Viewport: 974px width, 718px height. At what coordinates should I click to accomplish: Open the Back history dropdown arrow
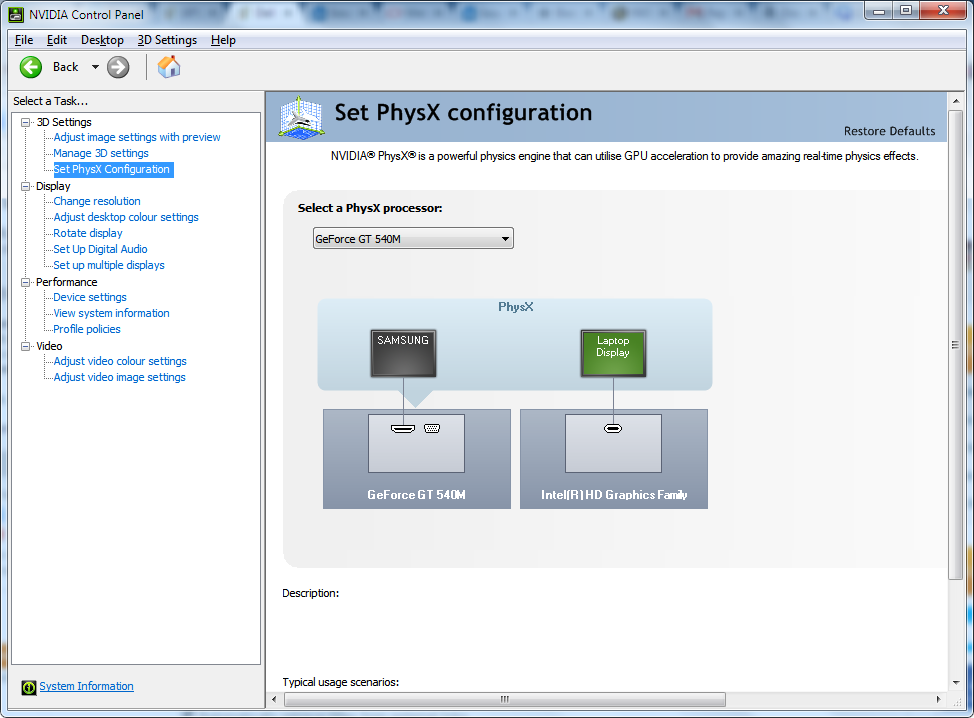click(95, 67)
